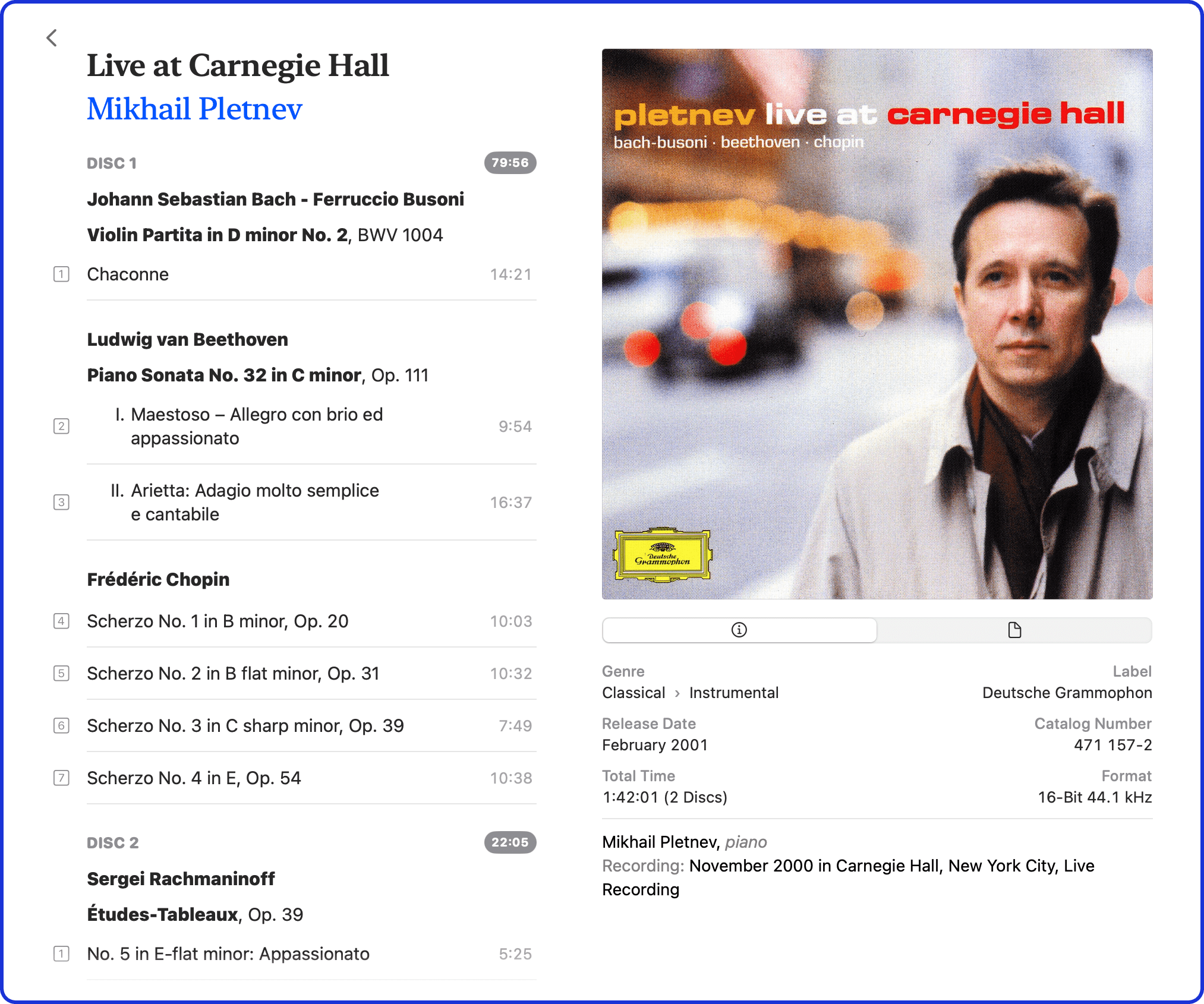
Task: Click track number 3 icon beside Arietta
Action: [61, 503]
